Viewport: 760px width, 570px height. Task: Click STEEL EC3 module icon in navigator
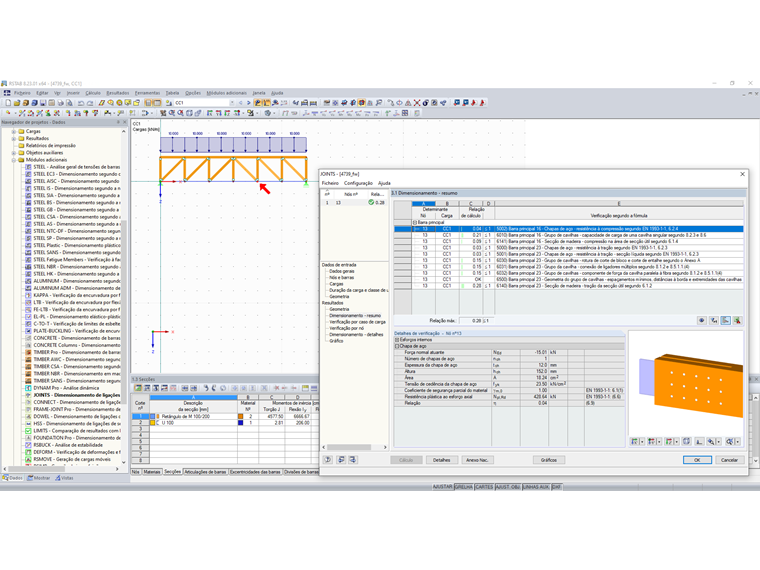coord(29,174)
